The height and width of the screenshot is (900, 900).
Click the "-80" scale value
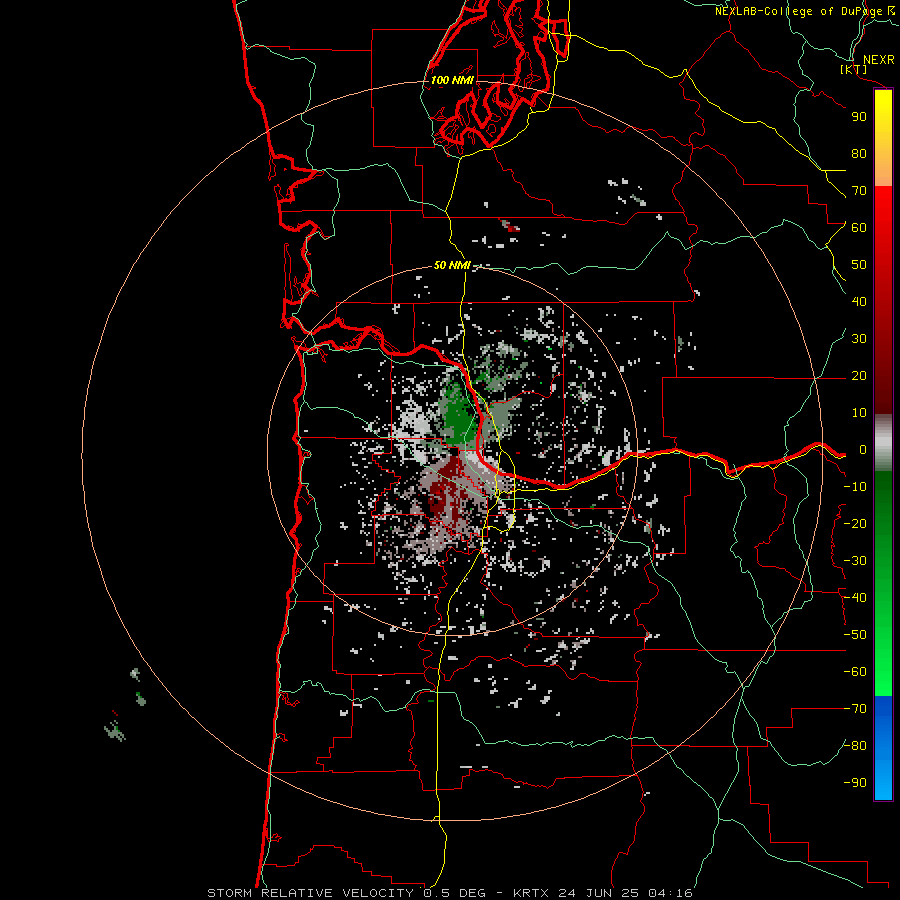[855, 746]
